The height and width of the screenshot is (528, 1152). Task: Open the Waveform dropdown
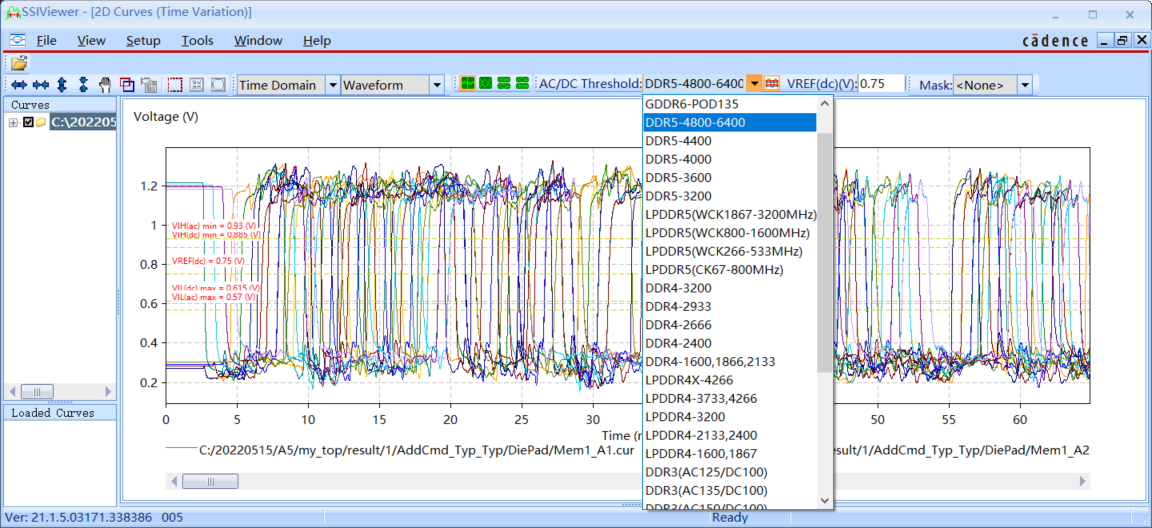point(436,85)
